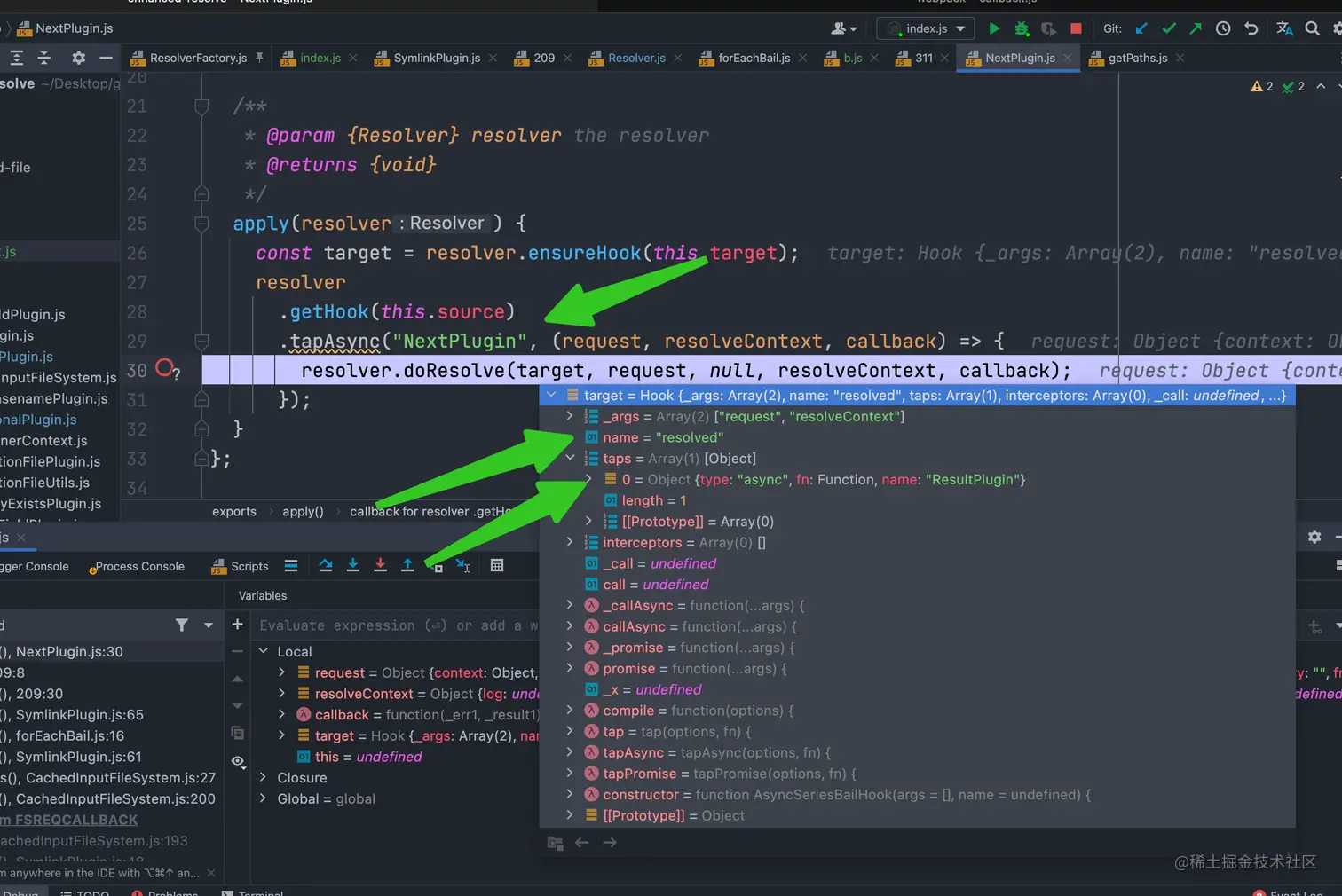This screenshot has width=1342, height=896.
Task: Open the Process Console tab
Action: [139, 567]
